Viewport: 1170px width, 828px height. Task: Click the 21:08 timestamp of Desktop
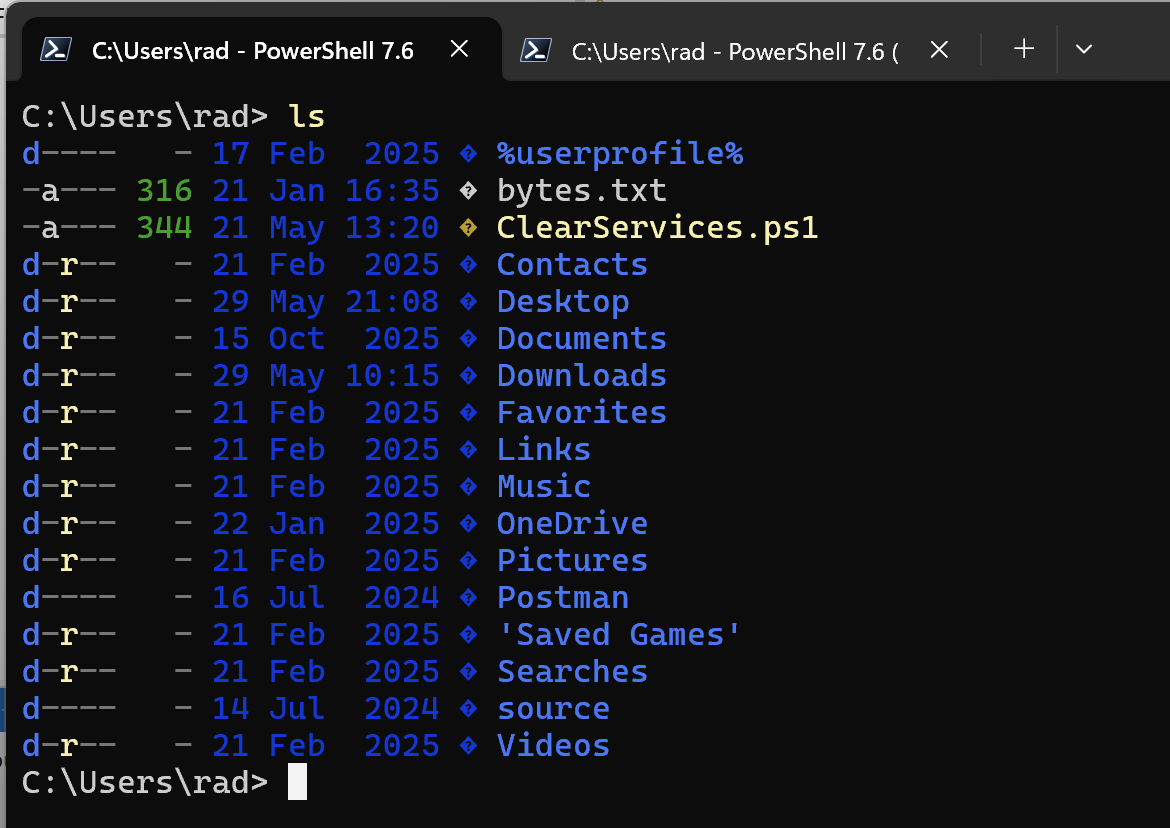coord(392,302)
